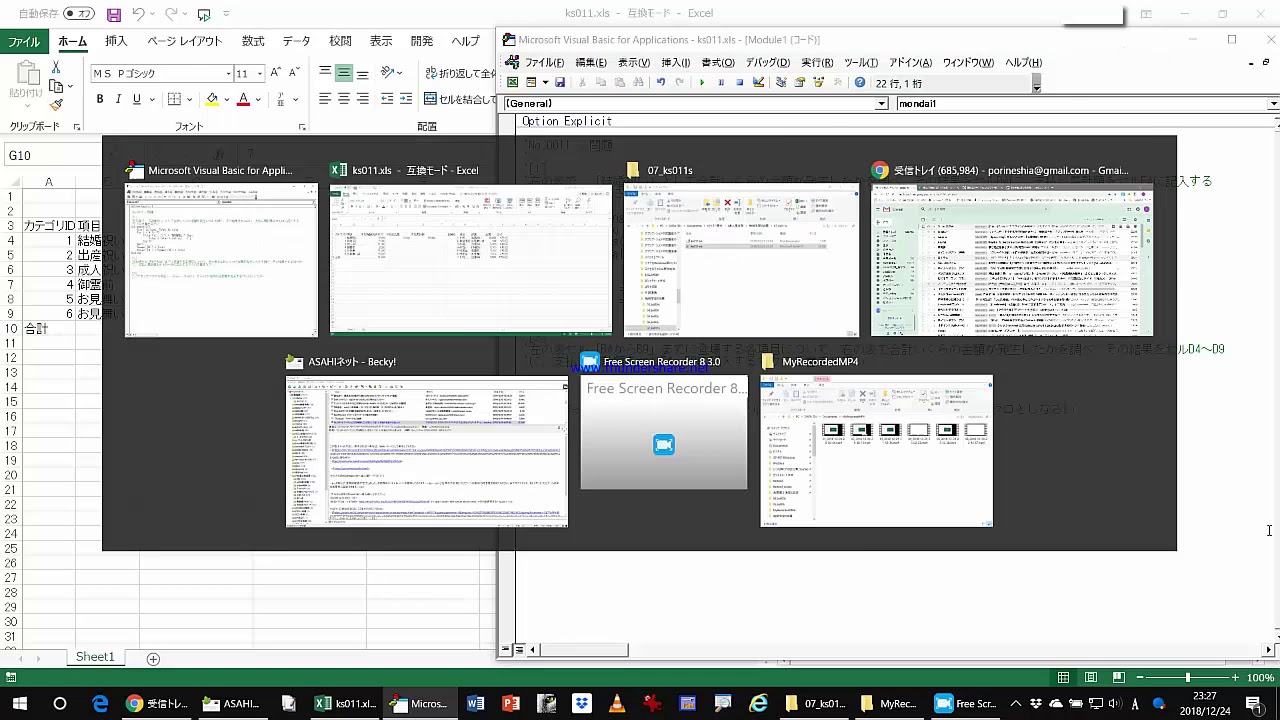1280x720 pixels.
Task: Toggle the middle vertical align button
Action: coord(343,73)
